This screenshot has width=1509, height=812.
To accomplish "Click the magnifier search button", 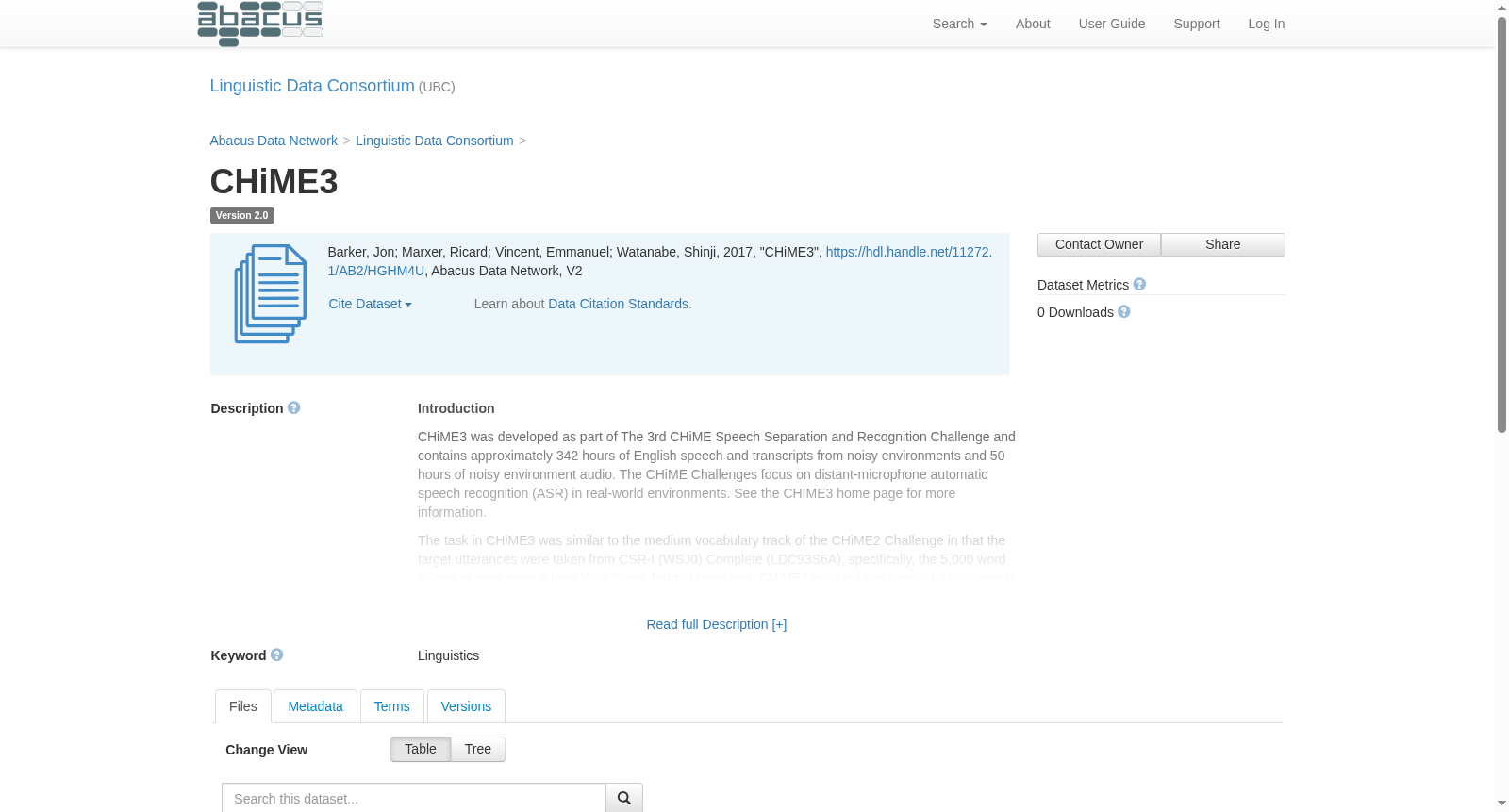I will tap(624, 798).
